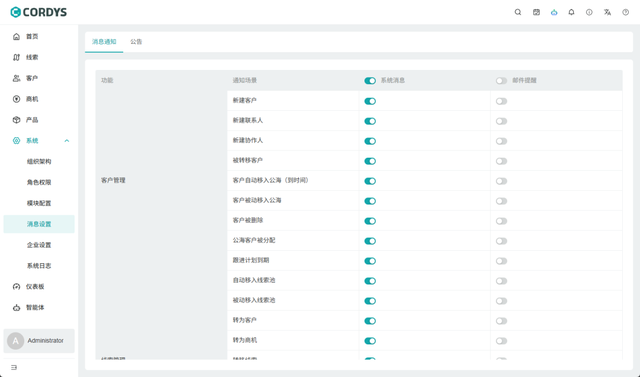Select 消息设置 submenu item
The height and width of the screenshot is (377, 640).
pos(39,224)
